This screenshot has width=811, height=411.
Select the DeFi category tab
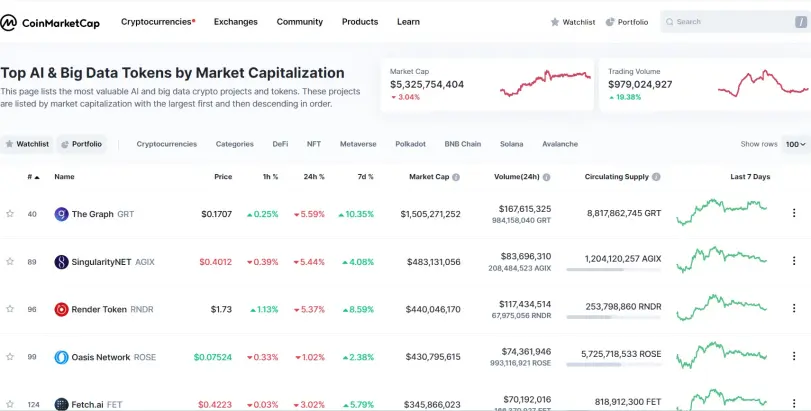280,144
